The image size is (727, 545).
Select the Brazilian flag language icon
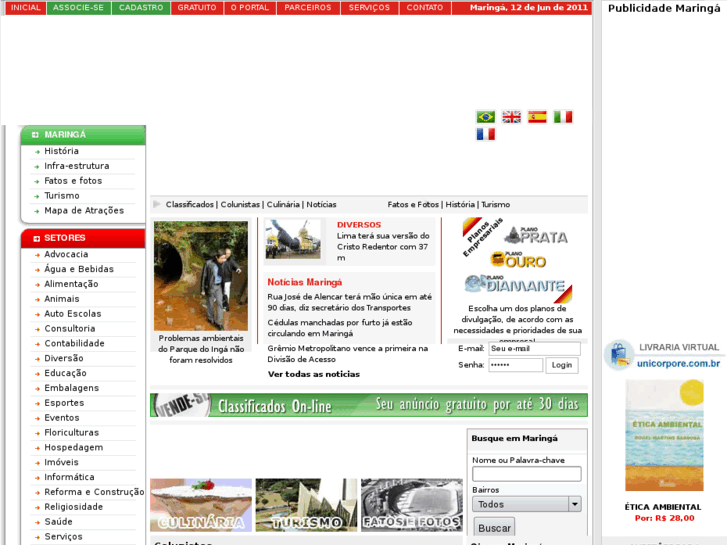[x=485, y=116]
